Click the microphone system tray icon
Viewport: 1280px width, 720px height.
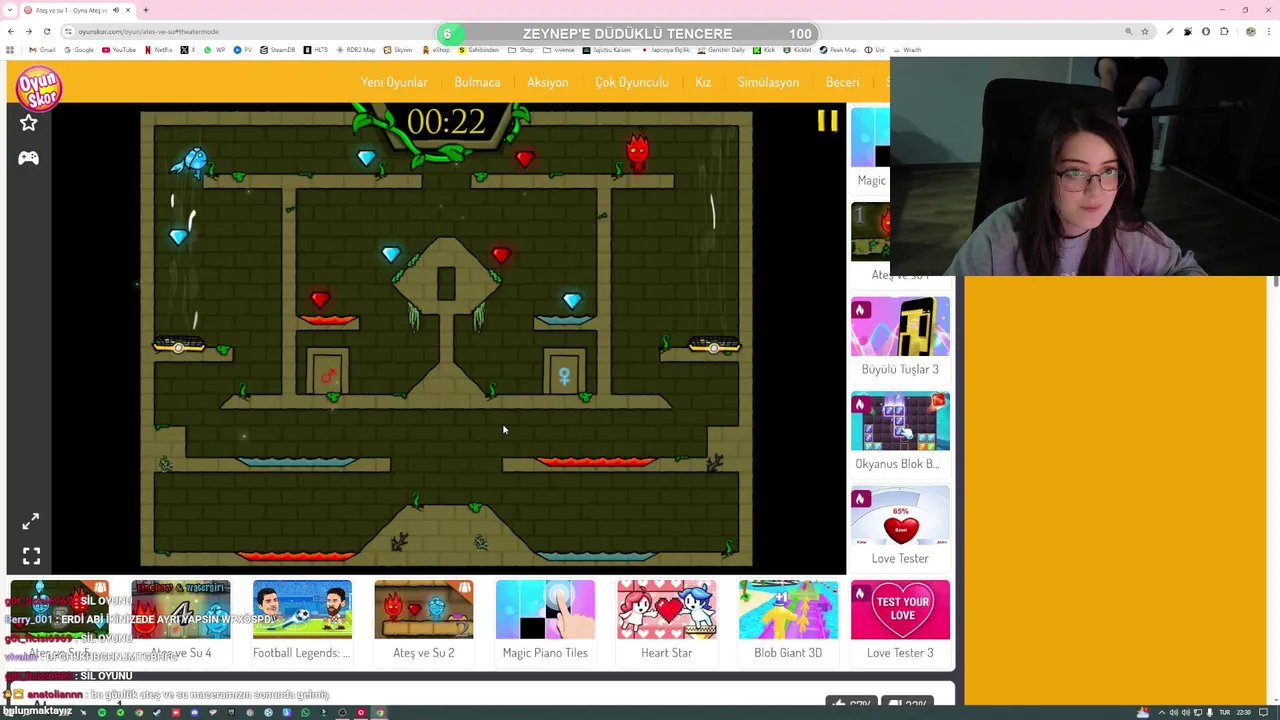pyautogui.click(x=1210, y=713)
